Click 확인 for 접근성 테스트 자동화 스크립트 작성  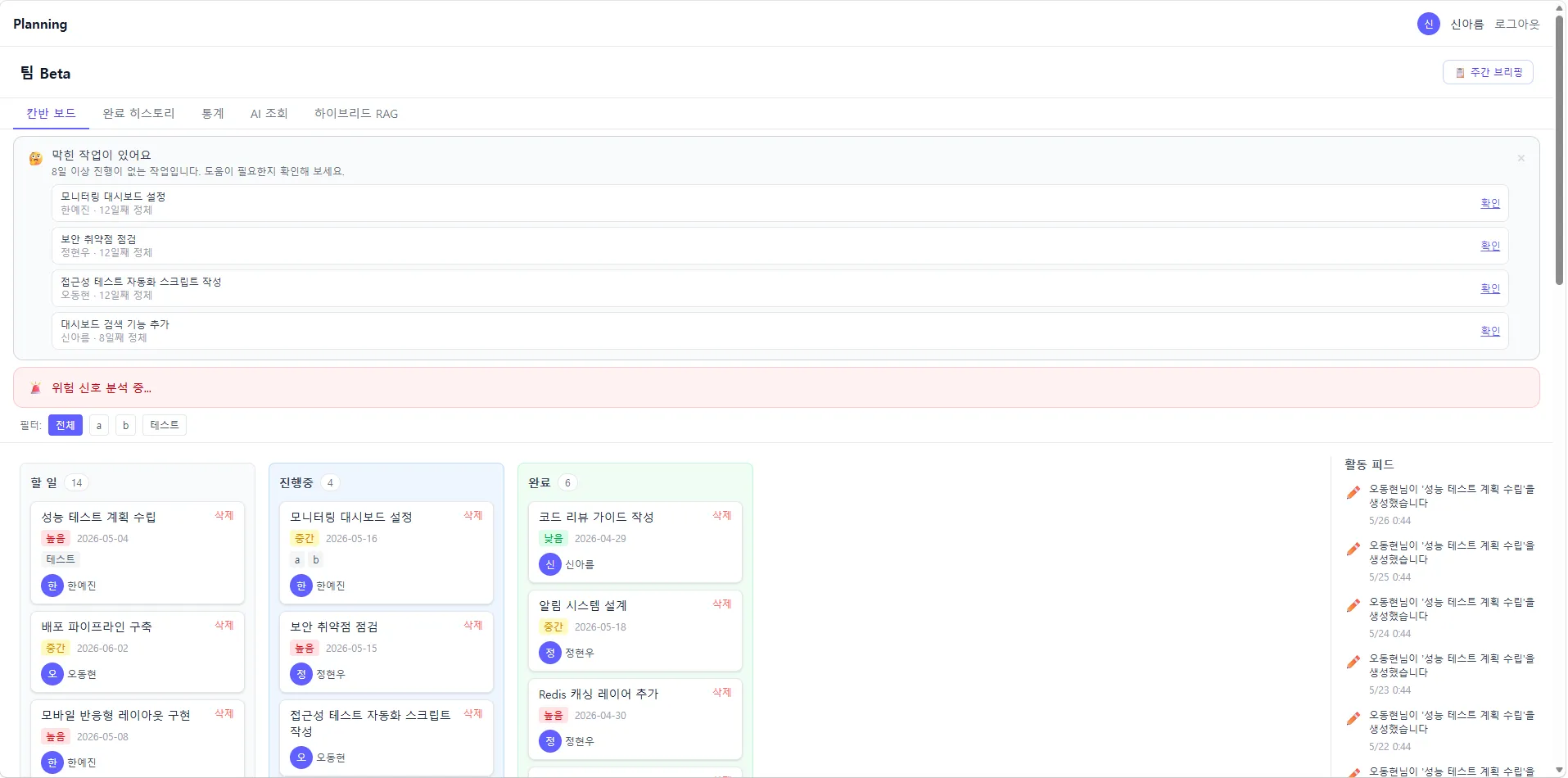pyautogui.click(x=1490, y=288)
